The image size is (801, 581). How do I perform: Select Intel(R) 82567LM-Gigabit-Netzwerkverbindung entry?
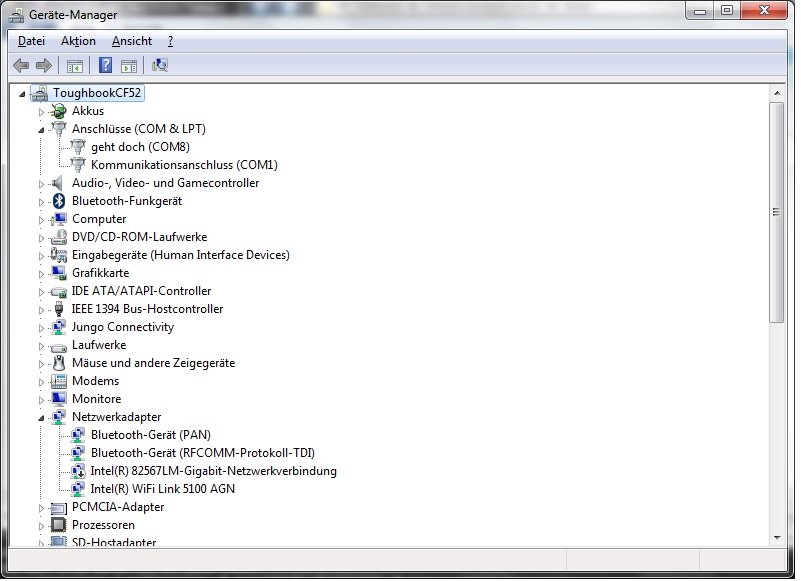click(x=214, y=471)
